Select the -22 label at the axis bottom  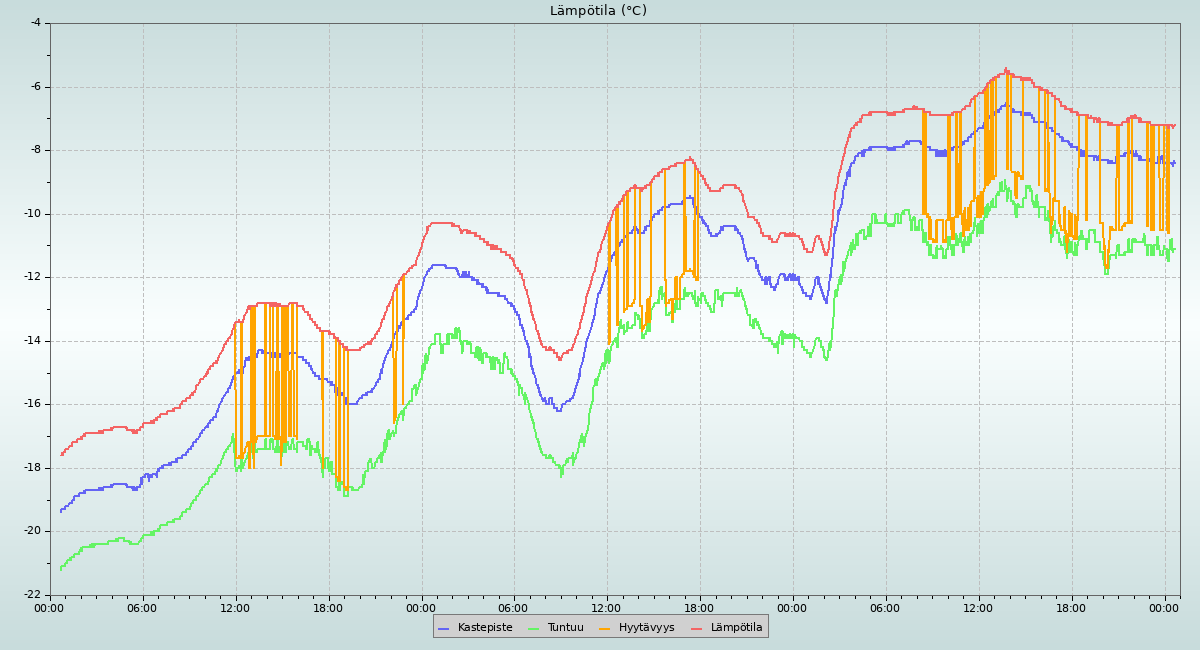32,594
